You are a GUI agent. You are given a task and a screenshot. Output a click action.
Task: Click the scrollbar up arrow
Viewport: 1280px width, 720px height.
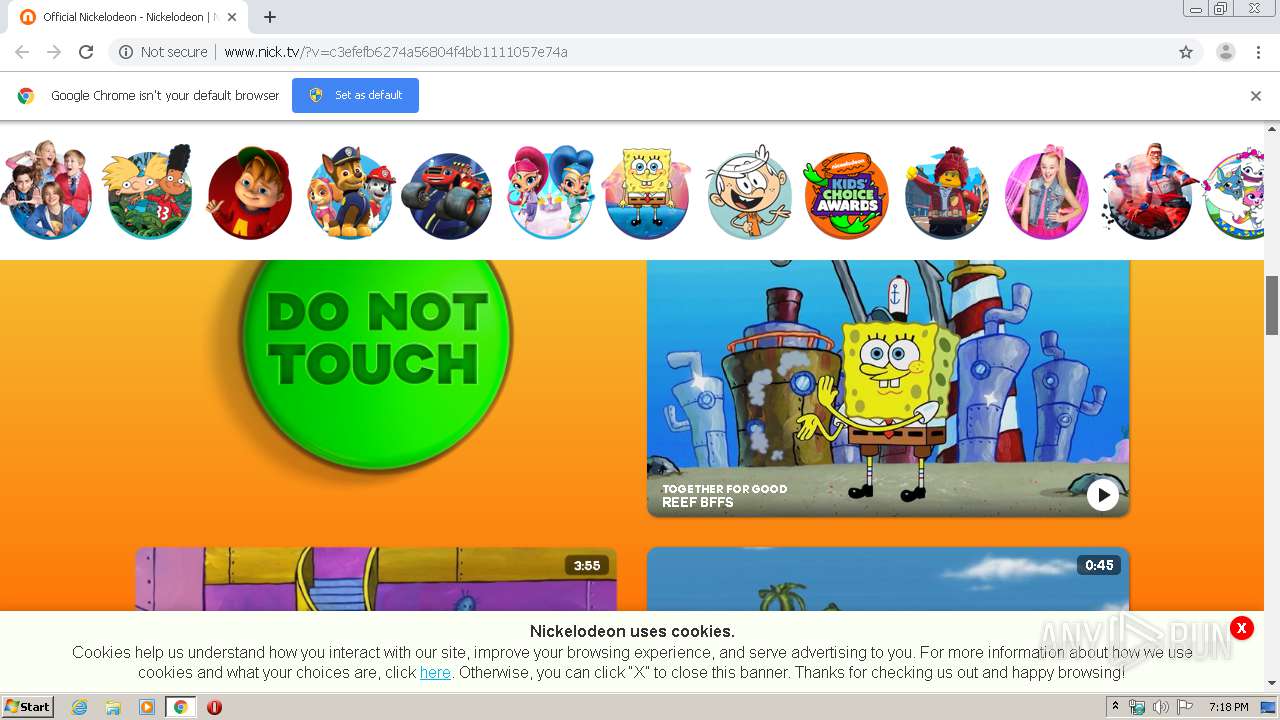(x=1272, y=129)
